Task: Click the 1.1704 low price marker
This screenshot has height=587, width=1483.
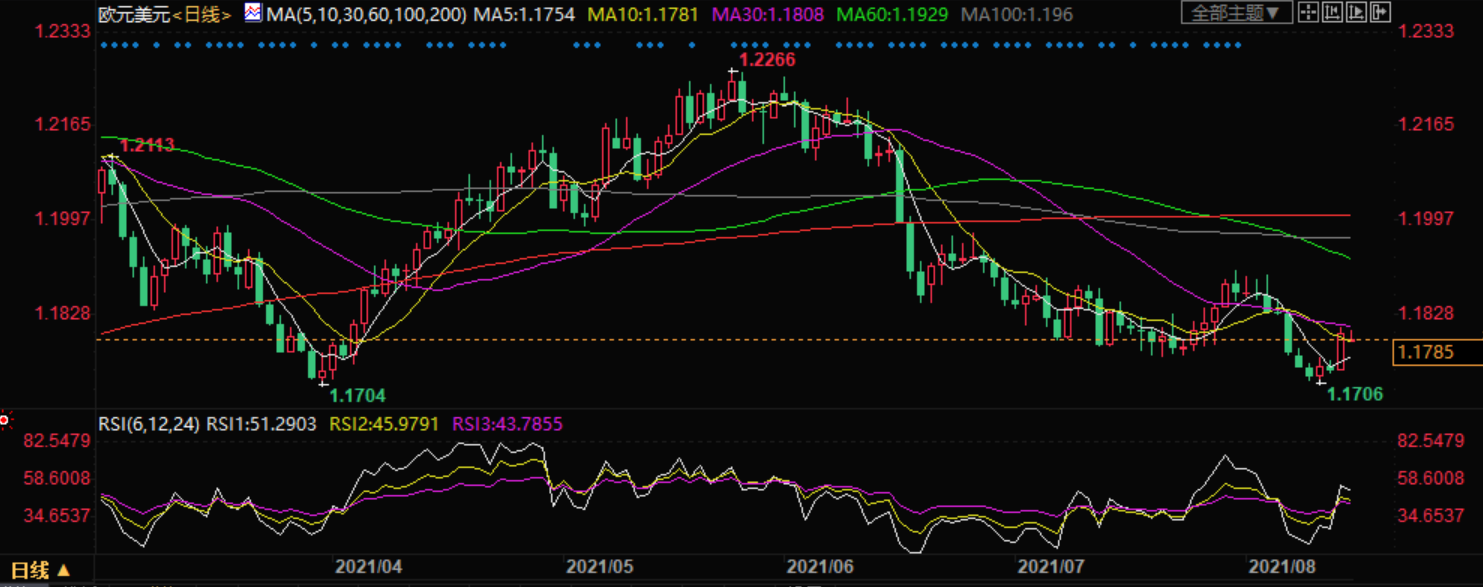Action: click(357, 395)
